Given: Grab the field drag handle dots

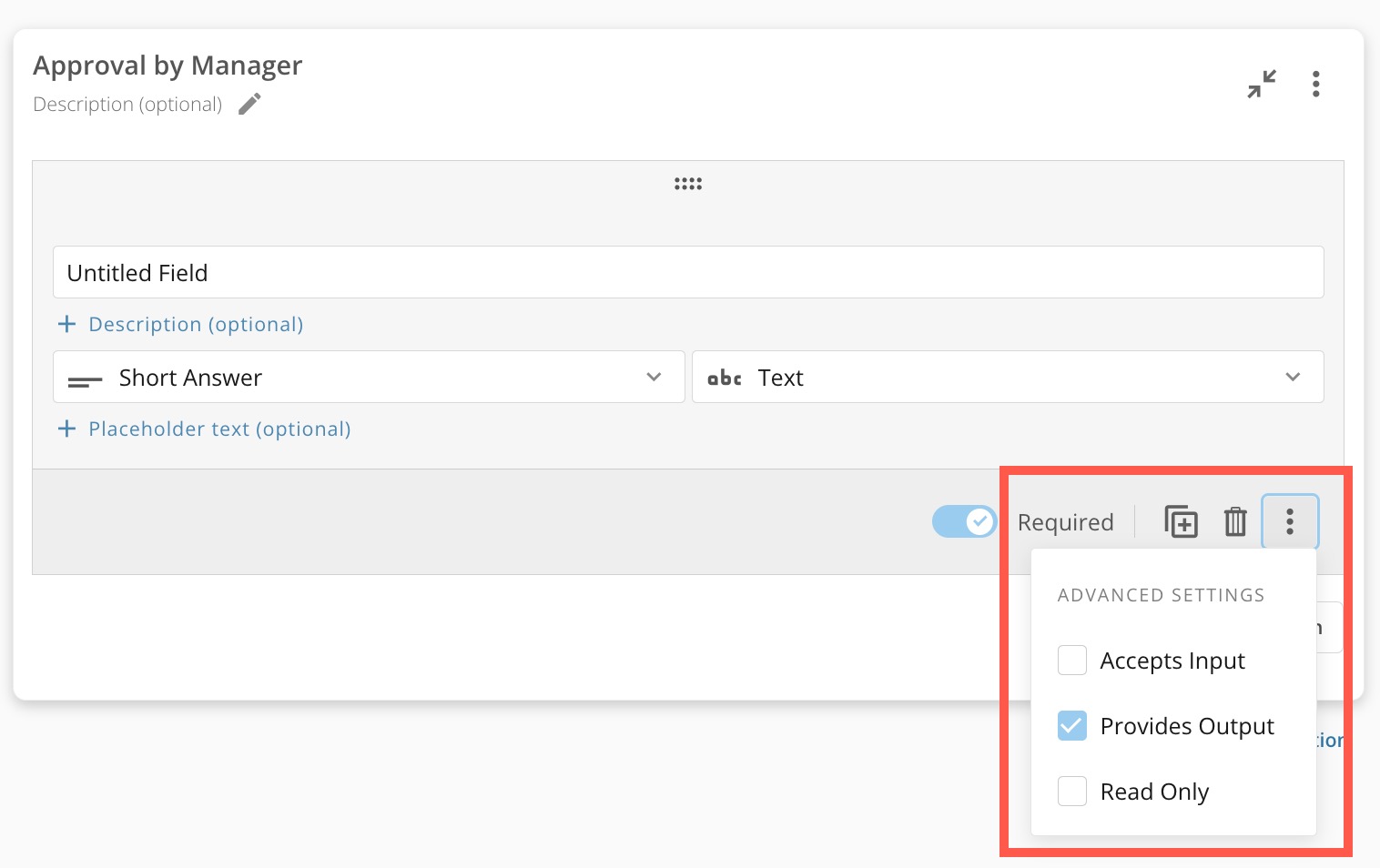Looking at the screenshot, I should coord(687,184).
